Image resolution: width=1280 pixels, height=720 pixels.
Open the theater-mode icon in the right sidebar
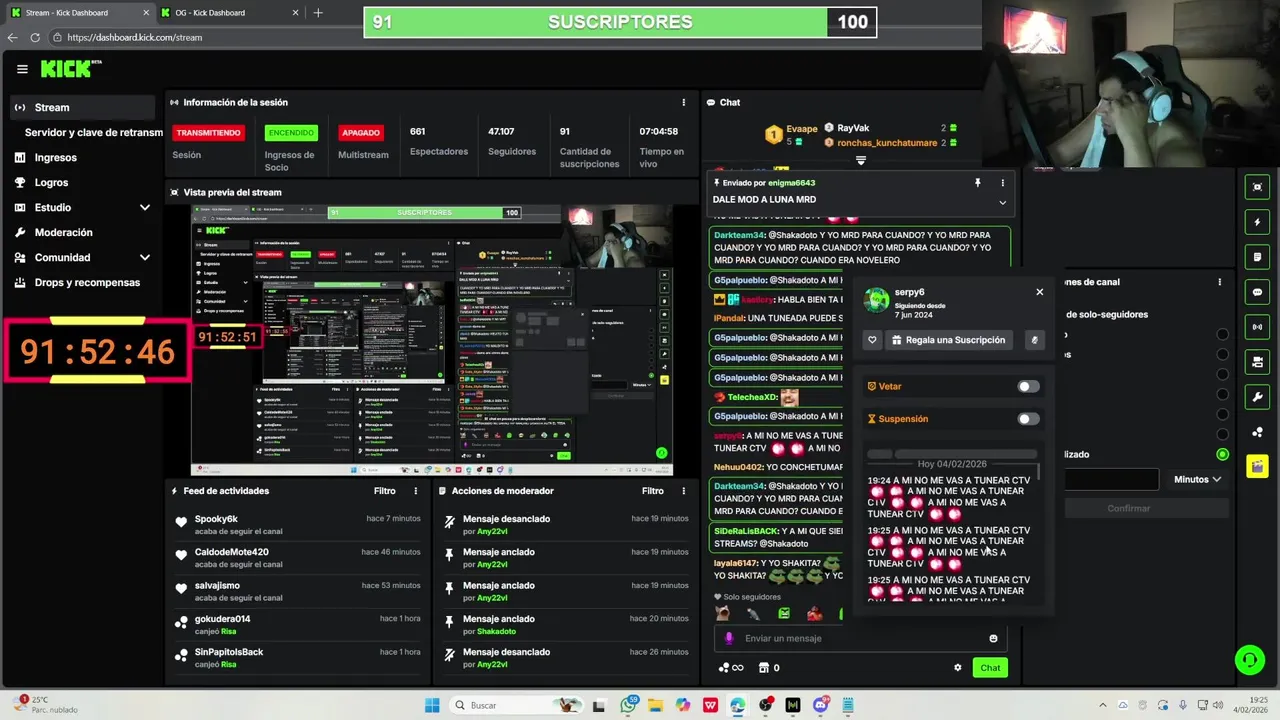pos(1257,187)
